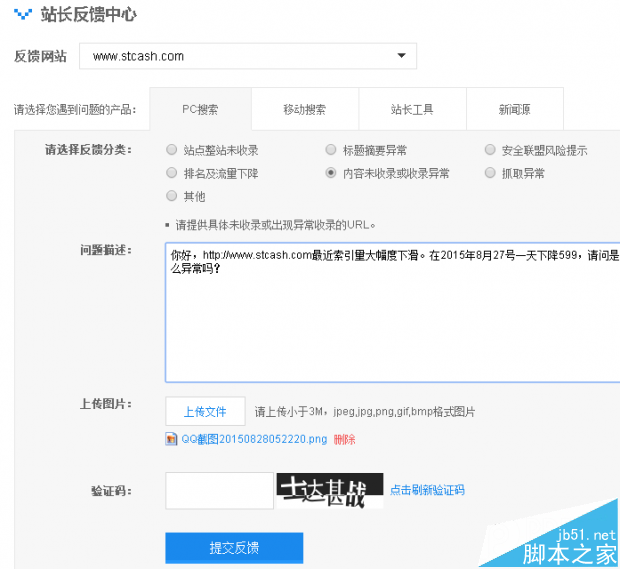Choose the 安全联盟风险提示 radio option
620x569 pixels.
[490, 150]
